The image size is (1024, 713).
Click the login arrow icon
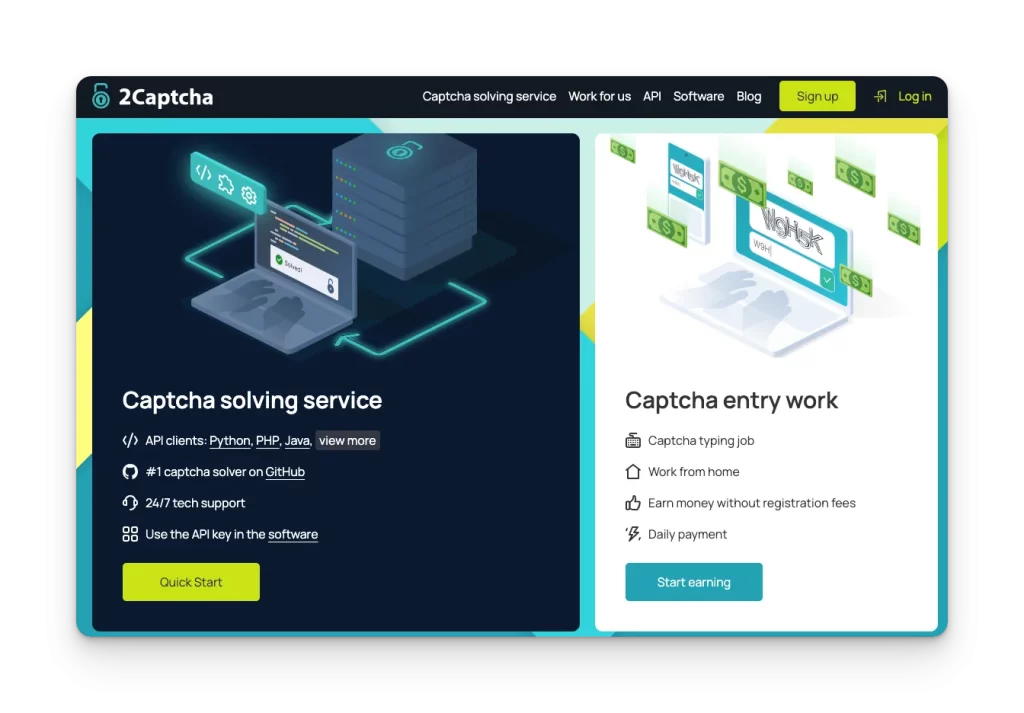880,97
